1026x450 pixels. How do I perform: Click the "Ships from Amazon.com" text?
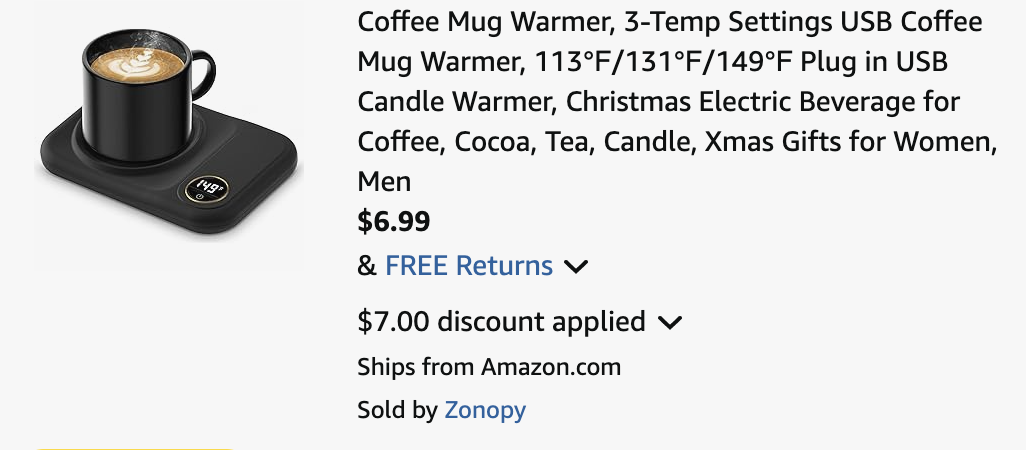[489, 367]
